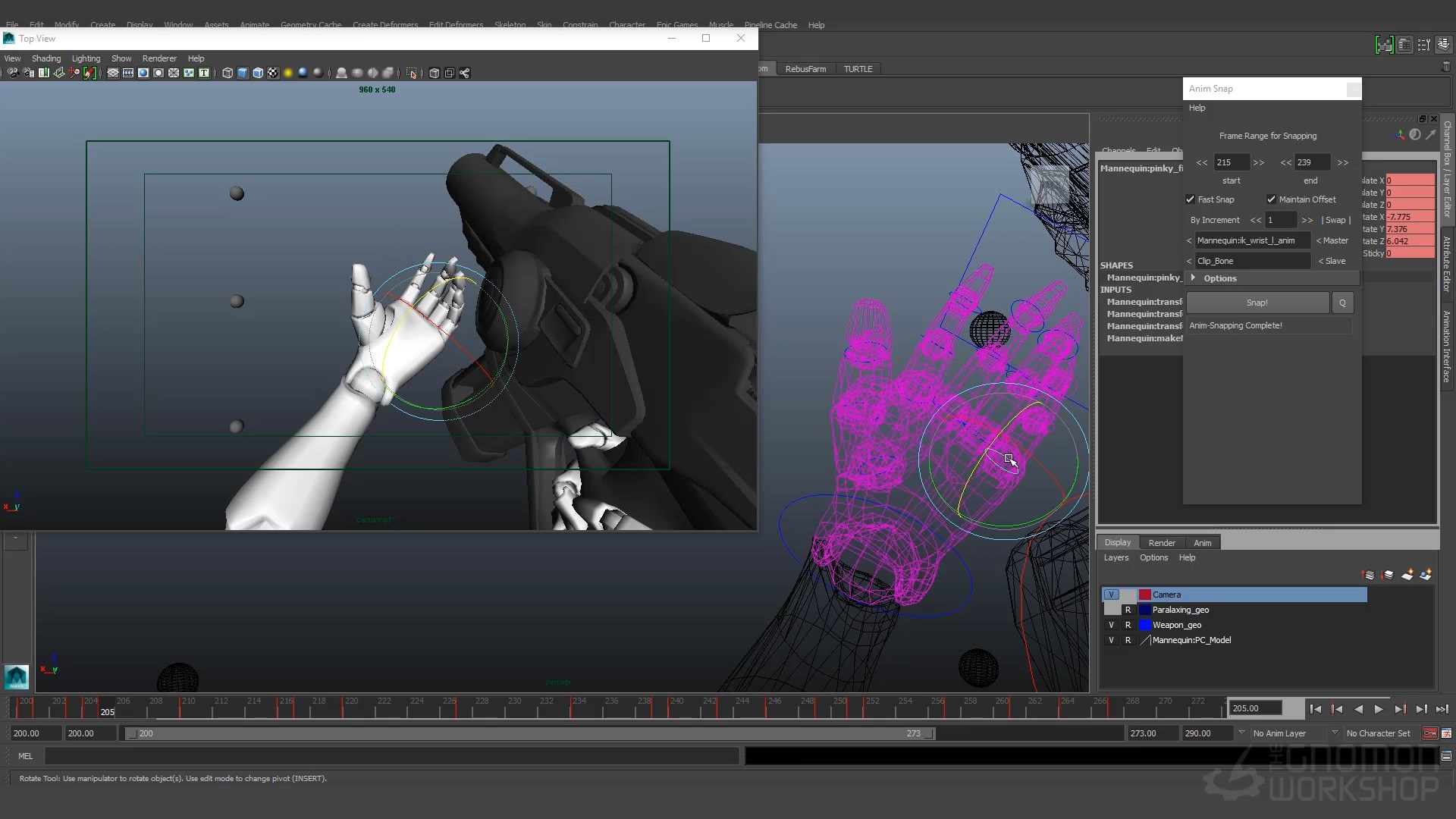Screen dimensions: 1456x819
Task: Switch to smooth shaded display mode
Action: point(243,73)
